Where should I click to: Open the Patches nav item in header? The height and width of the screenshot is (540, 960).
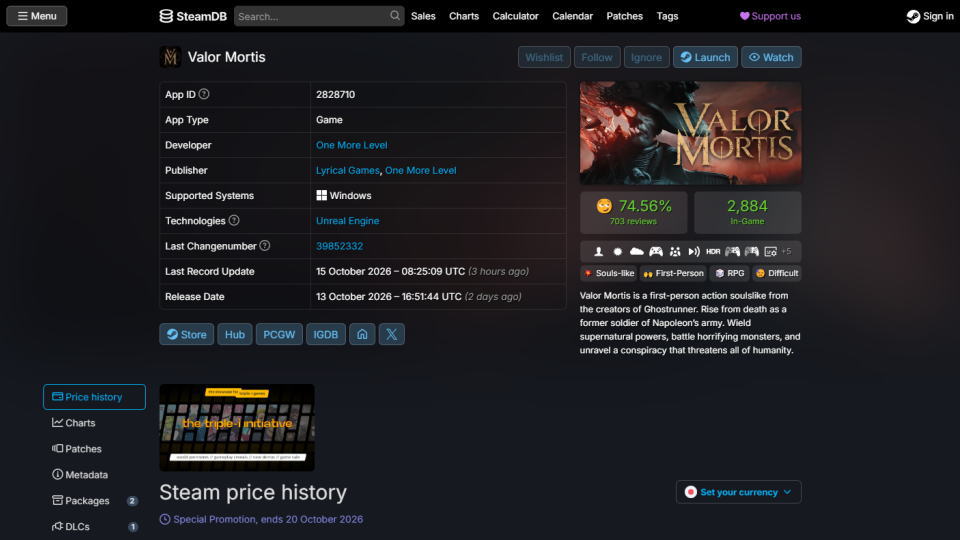[x=624, y=16]
